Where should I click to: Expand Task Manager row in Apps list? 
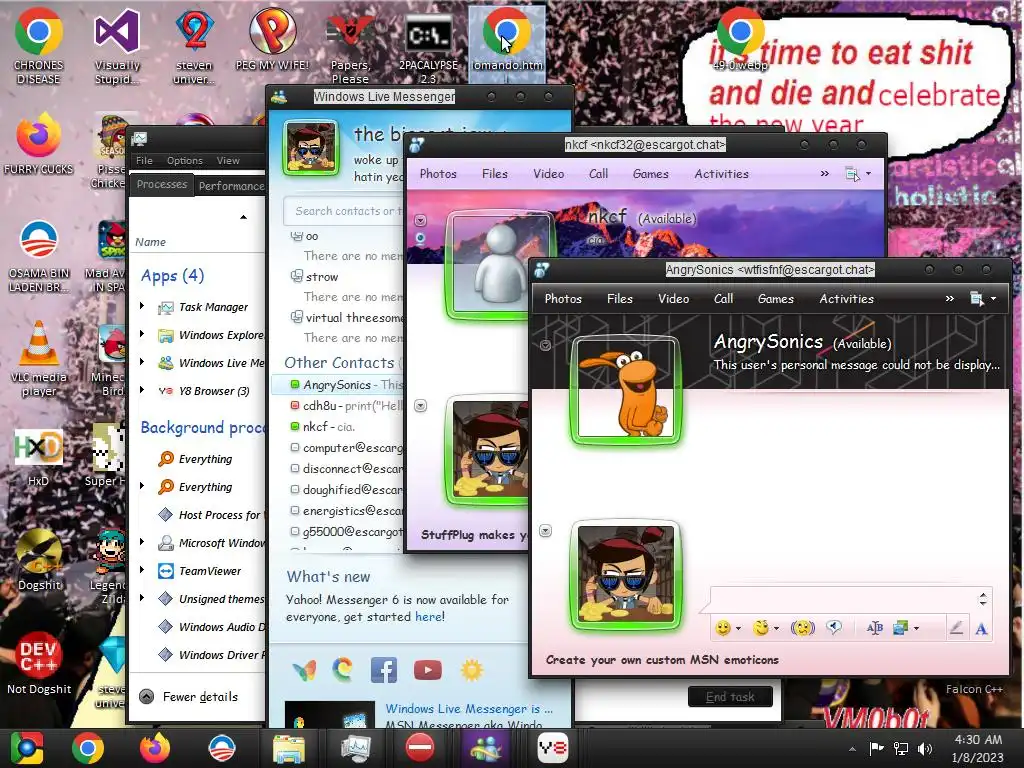tap(142, 306)
